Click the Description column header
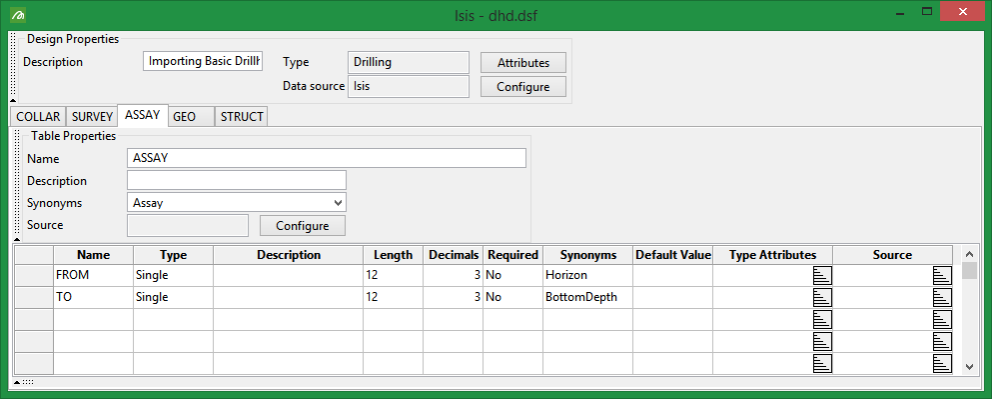 pyautogui.click(x=288, y=255)
